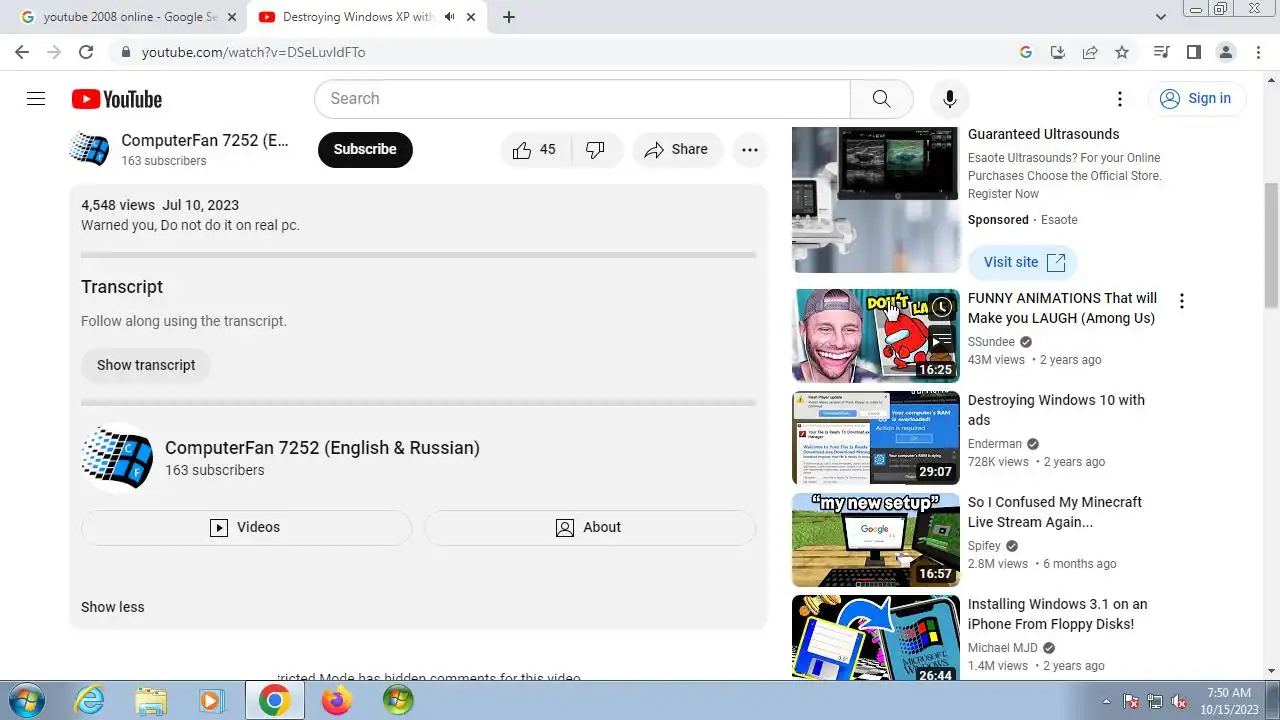Open a new Chrome tab
This screenshot has width=1280, height=720.
click(509, 17)
